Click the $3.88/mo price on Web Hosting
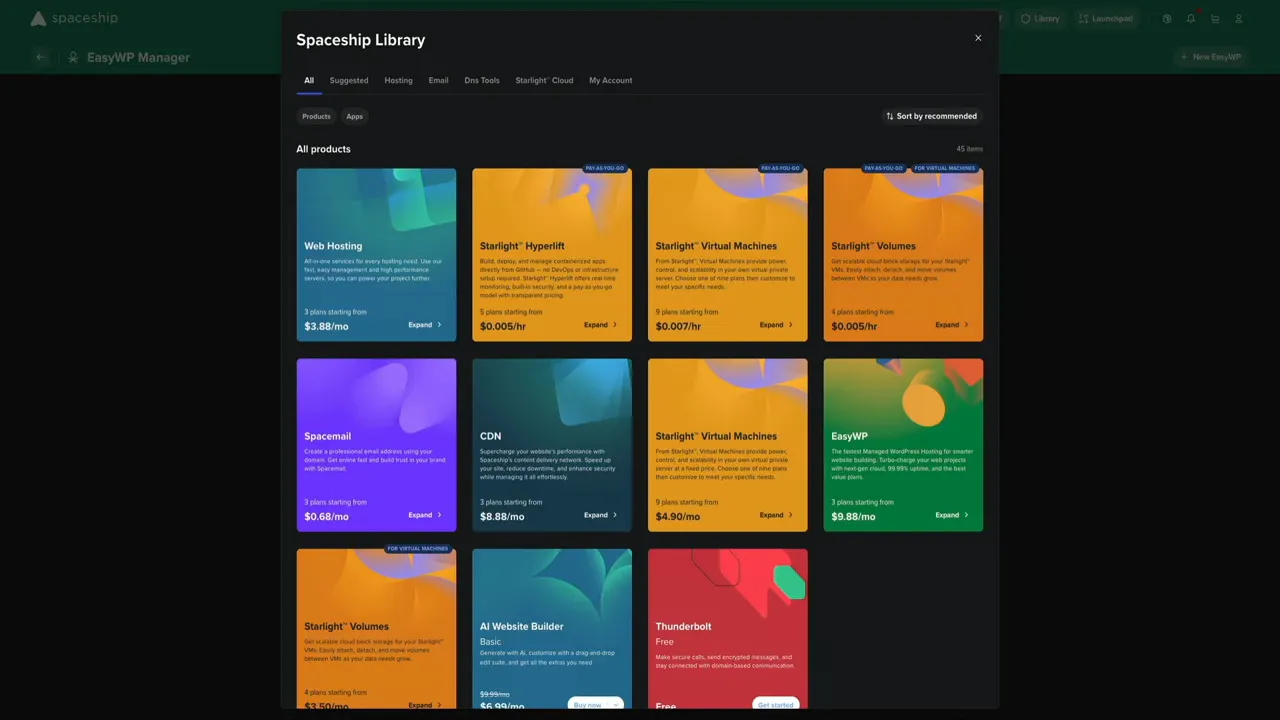Screen dimensions: 1280x720 pyautogui.click(x=326, y=326)
